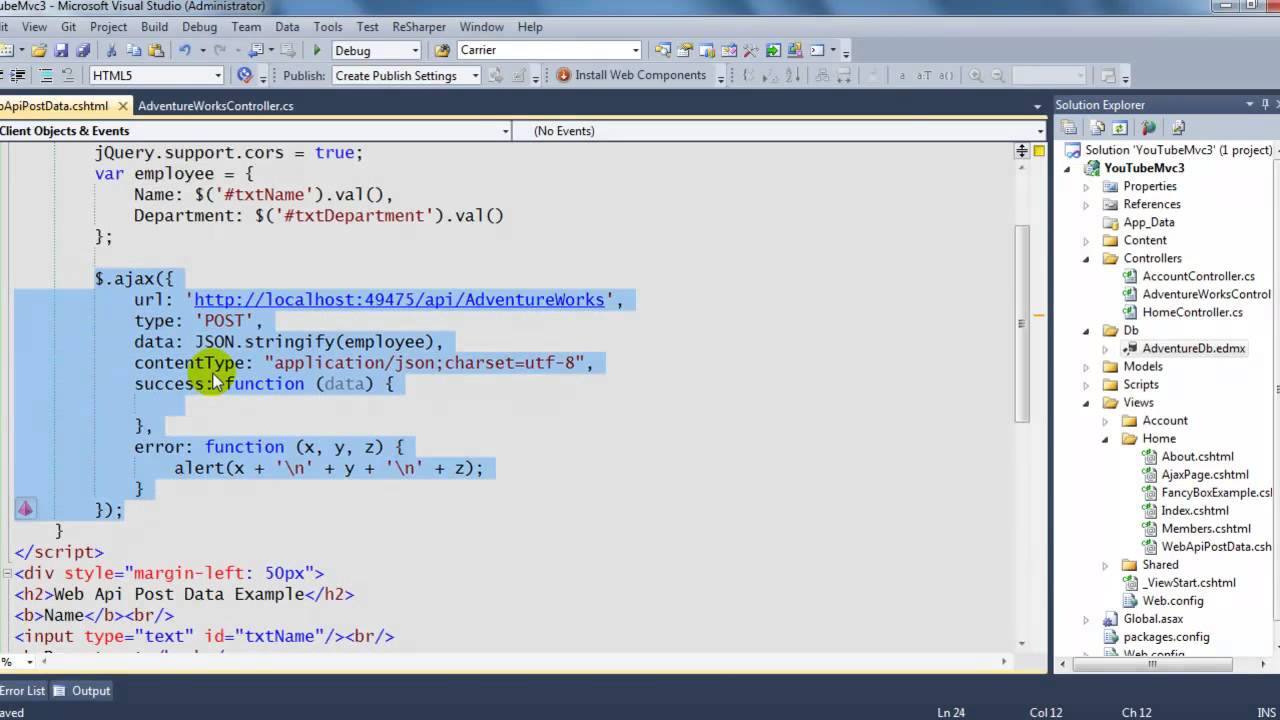1280x720 pixels.
Task: Click the Properties icon in the Solution Explorer toolbar
Action: 1068,128
